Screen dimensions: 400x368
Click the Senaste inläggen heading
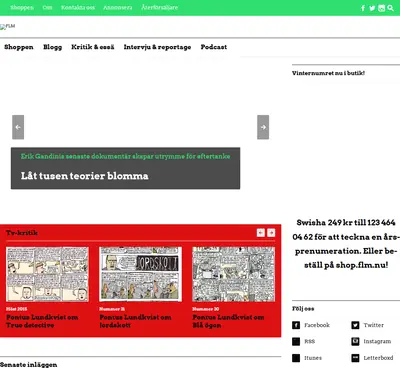(29, 365)
